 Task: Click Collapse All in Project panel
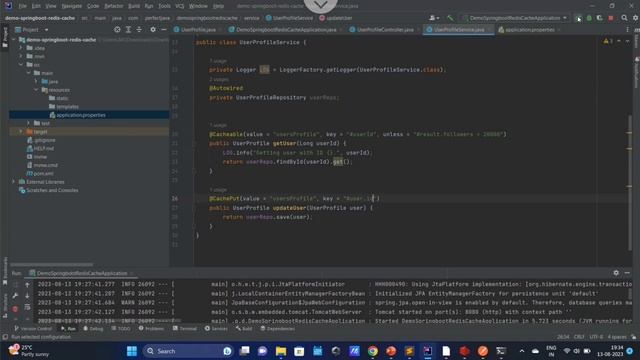pyautogui.click(x=139, y=30)
